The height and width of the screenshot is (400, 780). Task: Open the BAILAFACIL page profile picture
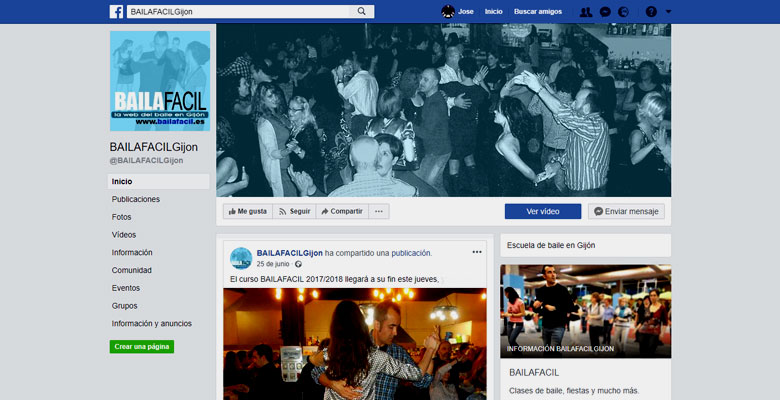(160, 81)
